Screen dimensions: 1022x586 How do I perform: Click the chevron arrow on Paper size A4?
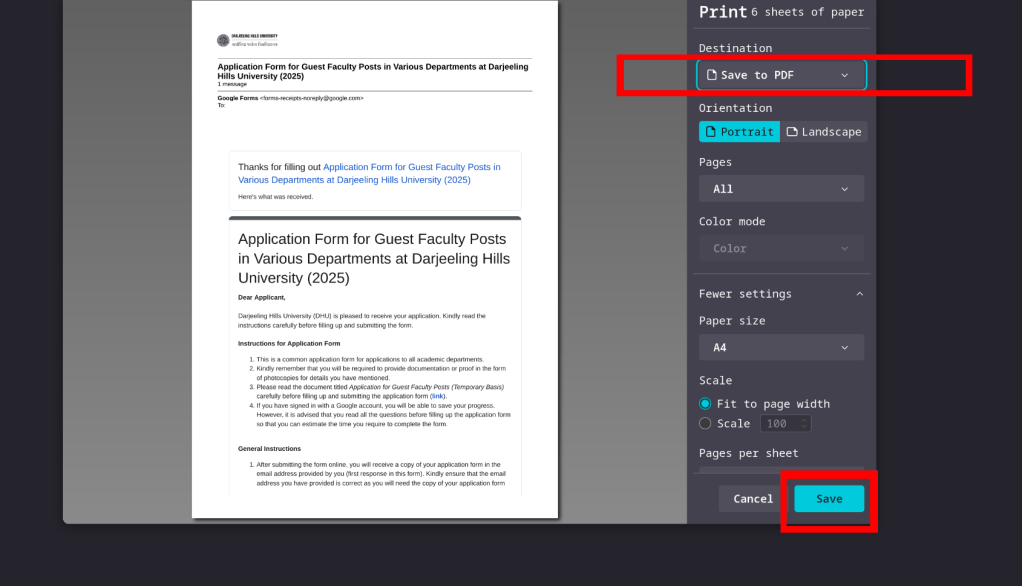coord(844,348)
